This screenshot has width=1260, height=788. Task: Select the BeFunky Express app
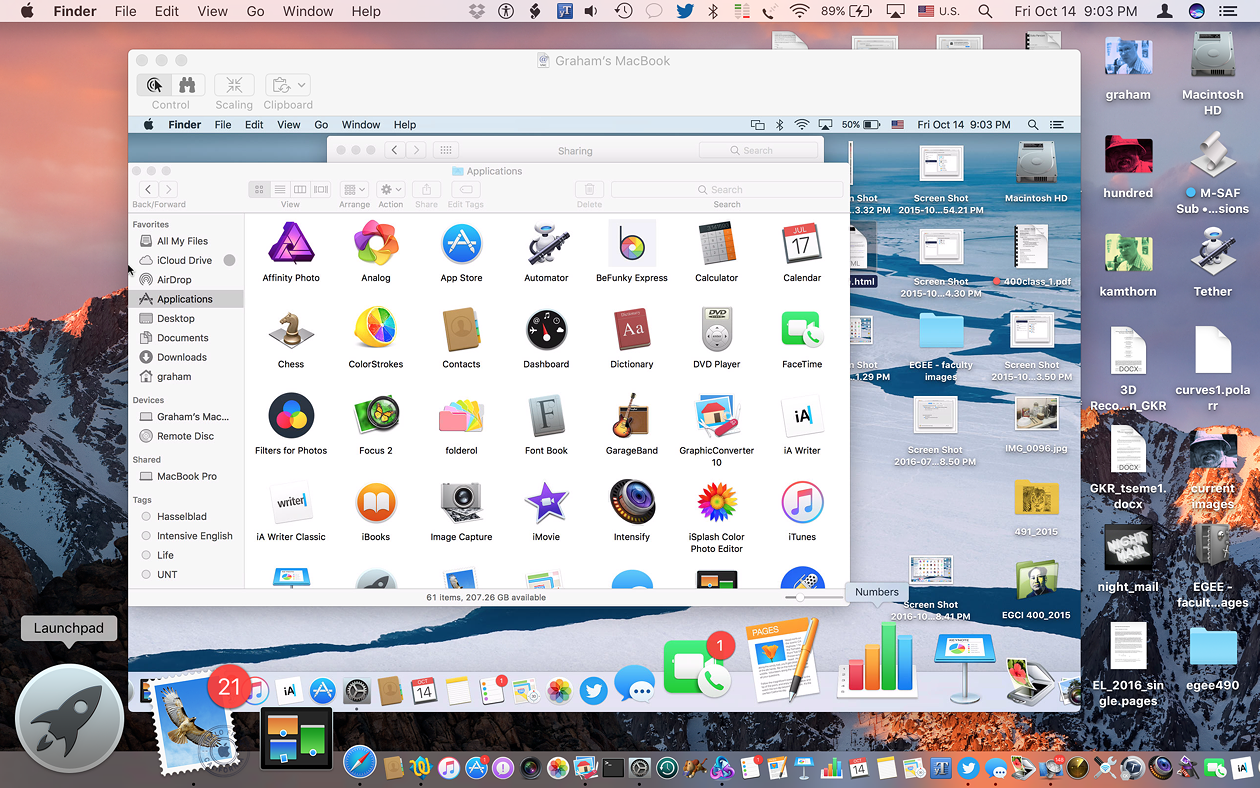(x=632, y=244)
